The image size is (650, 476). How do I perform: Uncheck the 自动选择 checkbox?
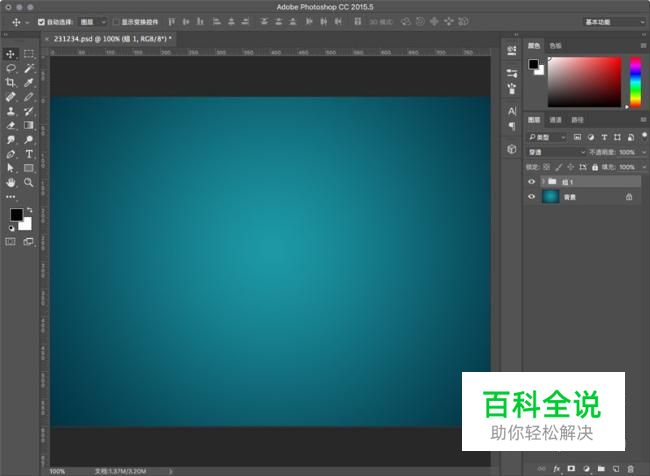pyautogui.click(x=41, y=21)
